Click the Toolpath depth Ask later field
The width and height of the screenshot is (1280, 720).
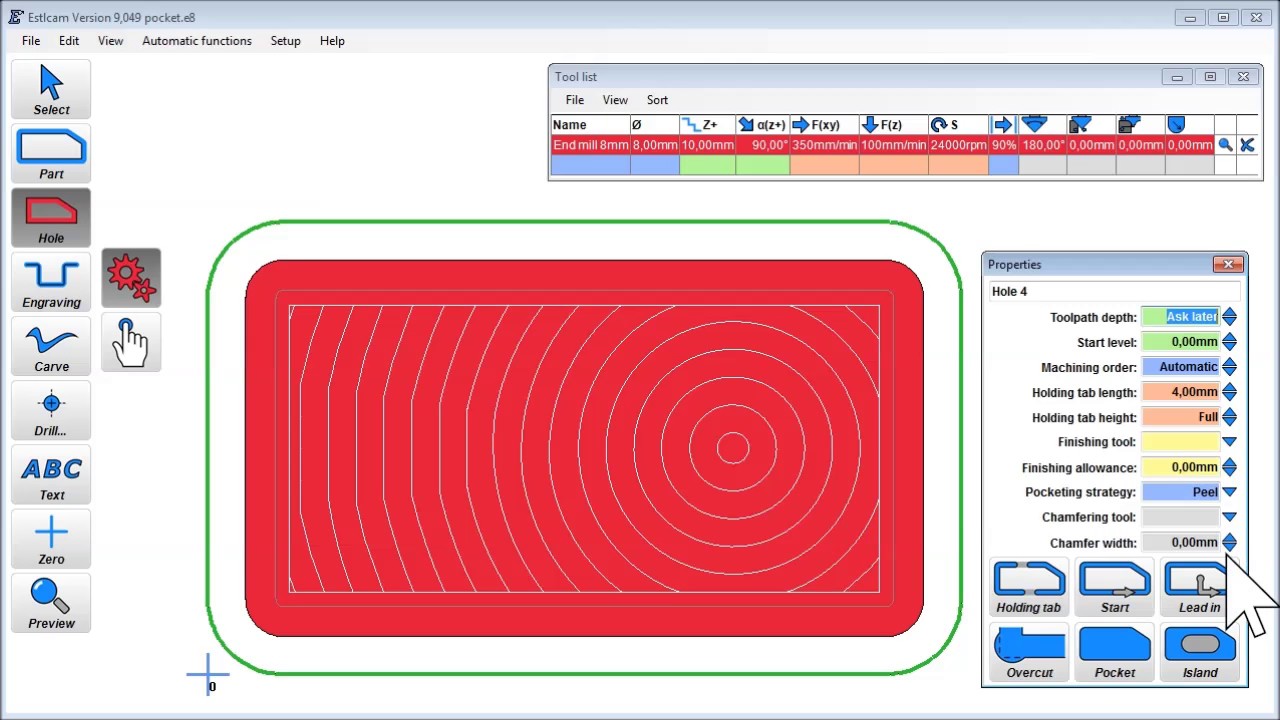tap(1181, 317)
